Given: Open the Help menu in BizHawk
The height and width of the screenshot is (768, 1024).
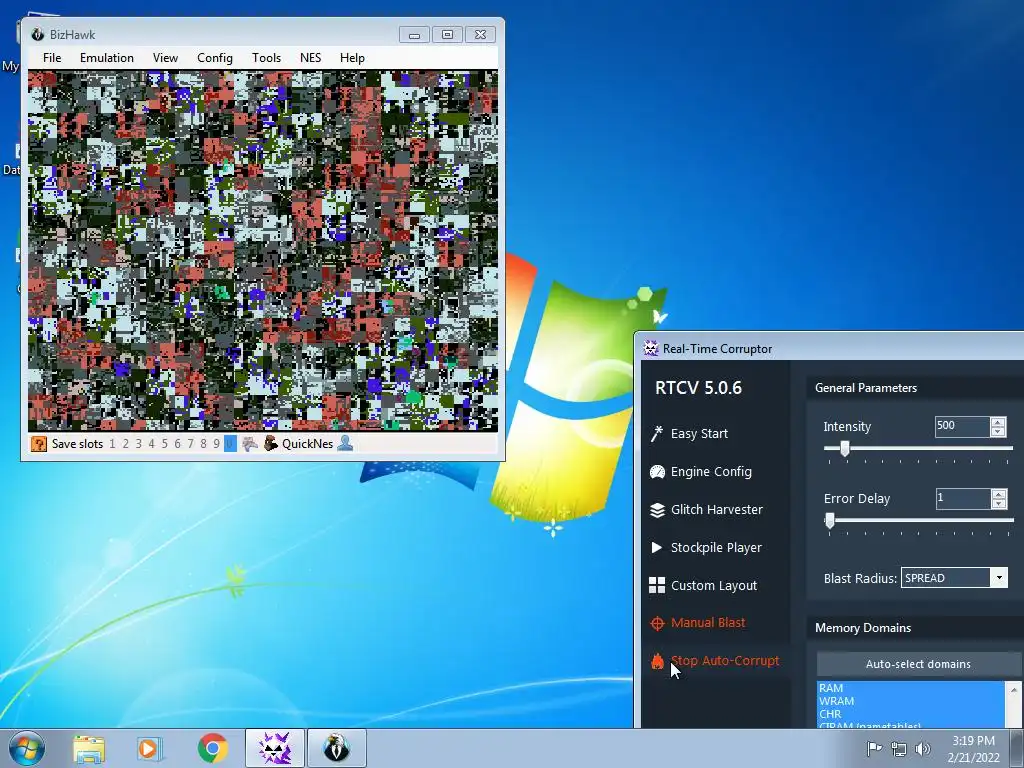Looking at the screenshot, I should pos(352,57).
